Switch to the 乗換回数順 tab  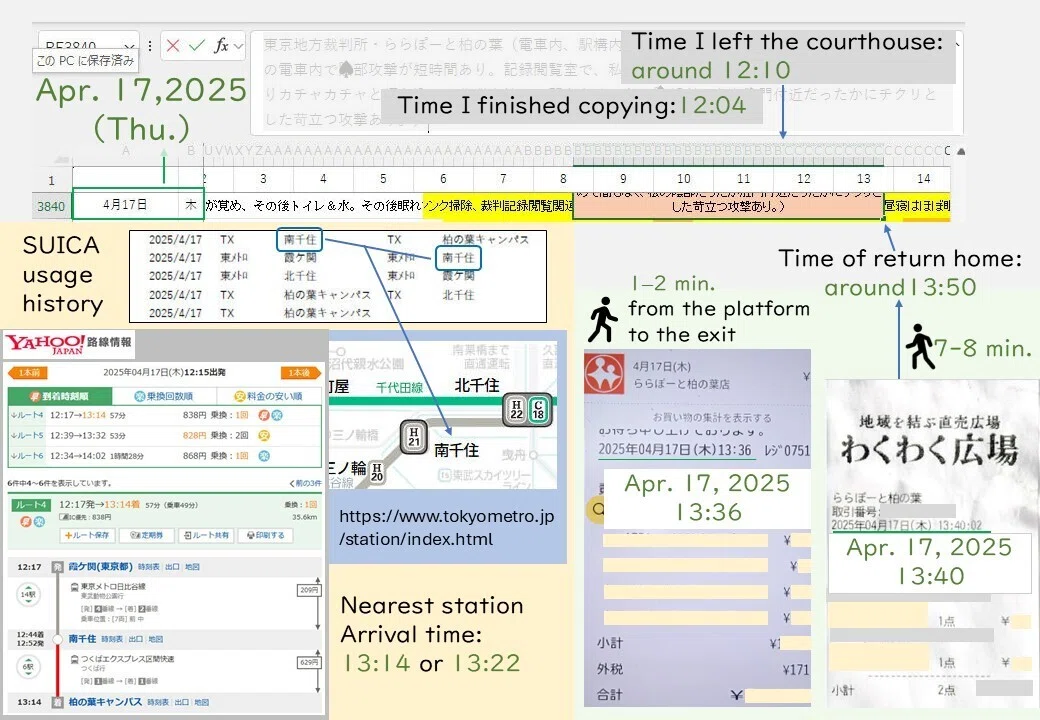pyautogui.click(x=164, y=396)
